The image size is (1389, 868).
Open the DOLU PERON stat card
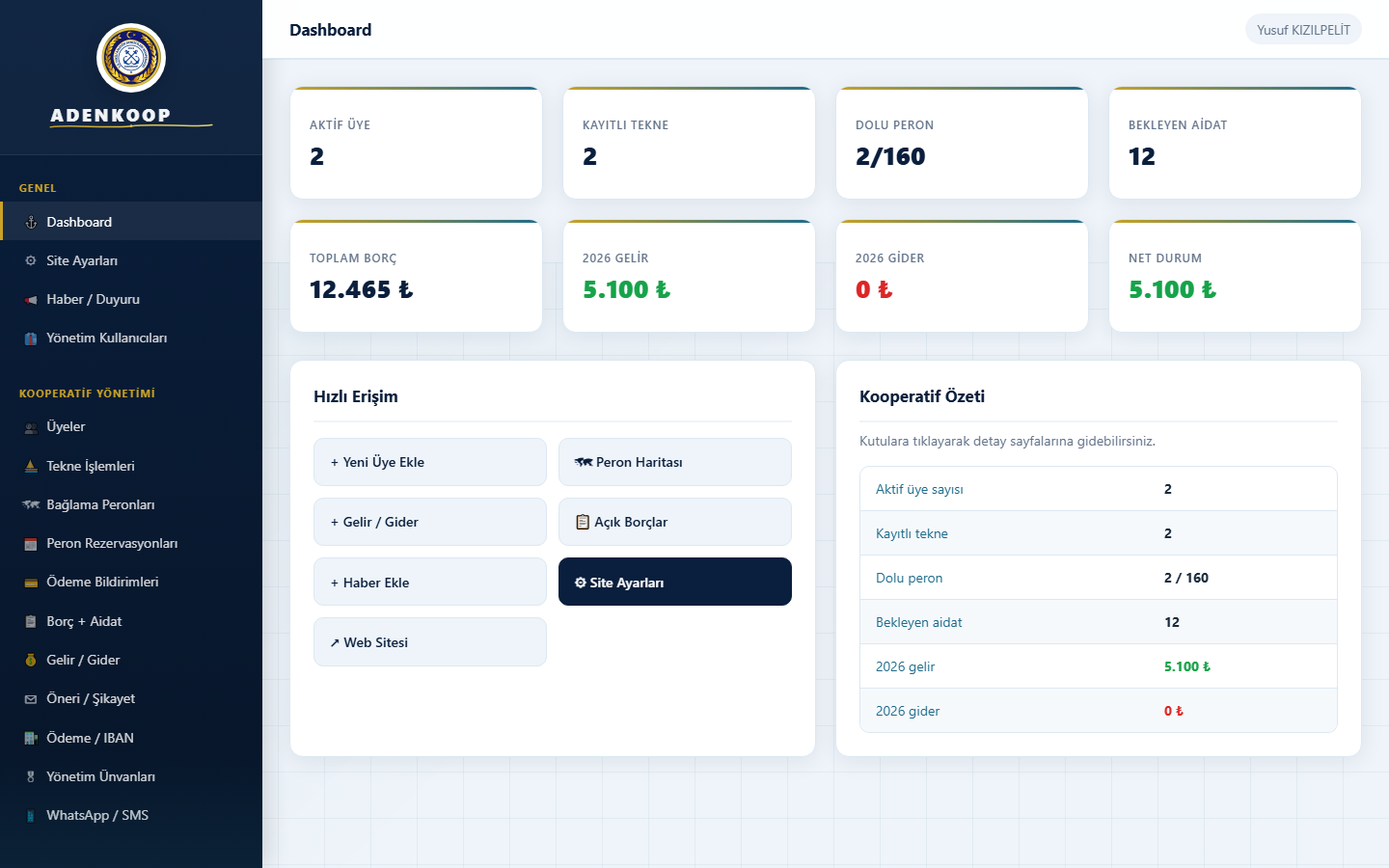(x=962, y=143)
